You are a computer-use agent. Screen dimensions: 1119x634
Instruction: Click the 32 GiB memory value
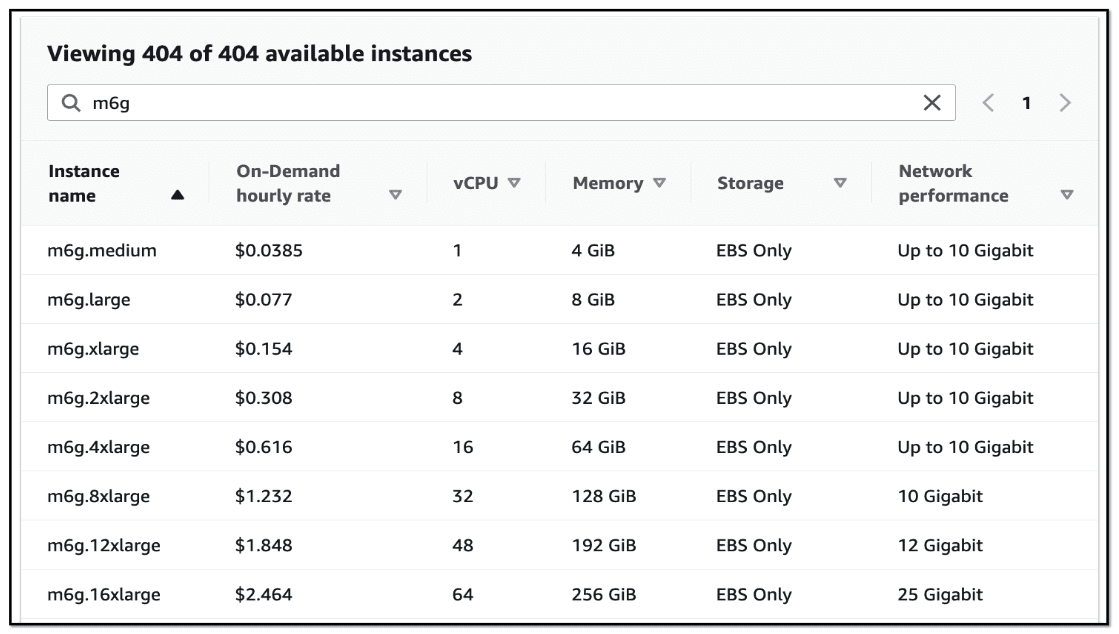coord(599,398)
